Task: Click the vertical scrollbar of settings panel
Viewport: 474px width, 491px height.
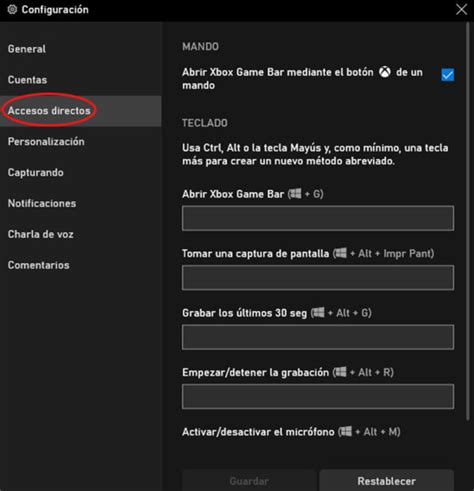Action: tap(468, 220)
